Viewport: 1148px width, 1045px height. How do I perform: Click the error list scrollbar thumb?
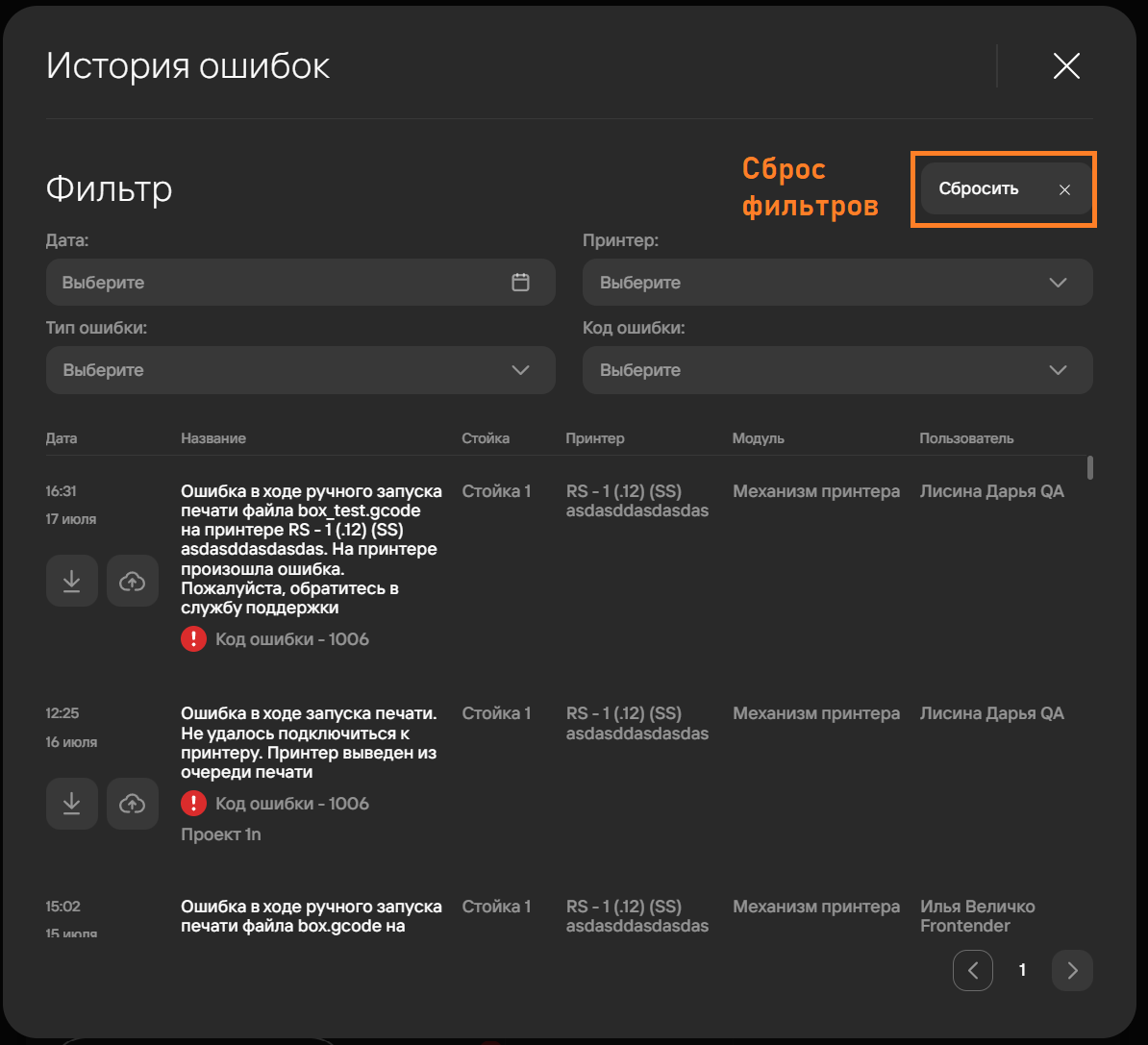tap(1090, 468)
